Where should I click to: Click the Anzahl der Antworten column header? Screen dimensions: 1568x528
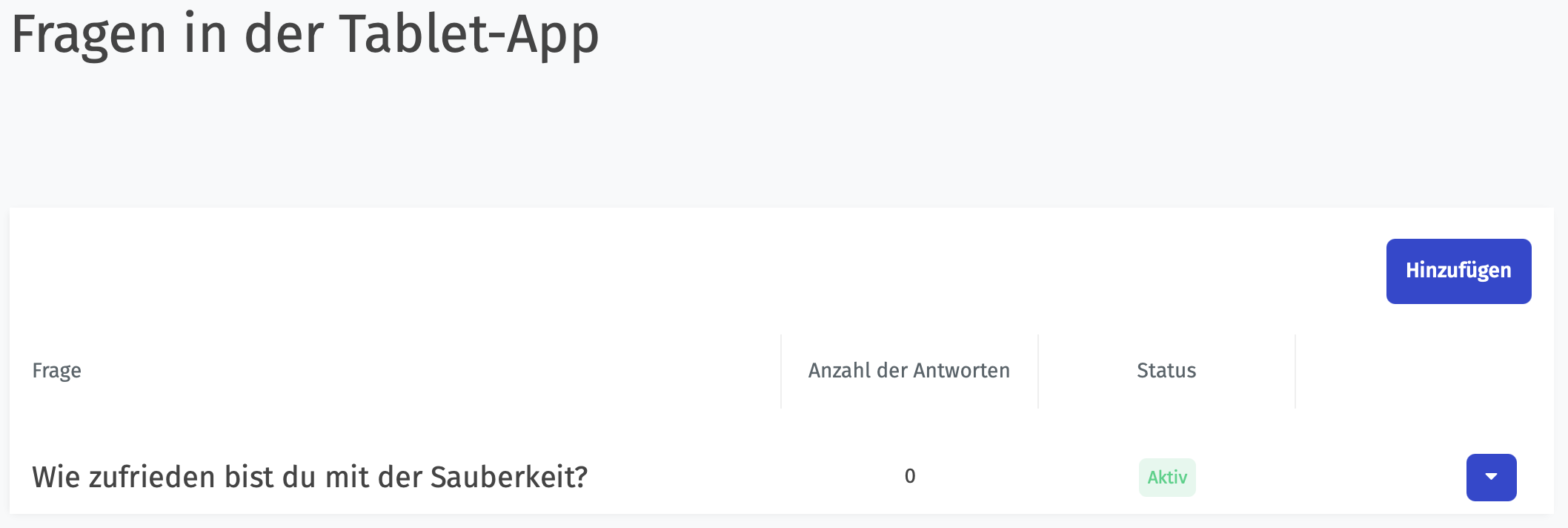909,371
